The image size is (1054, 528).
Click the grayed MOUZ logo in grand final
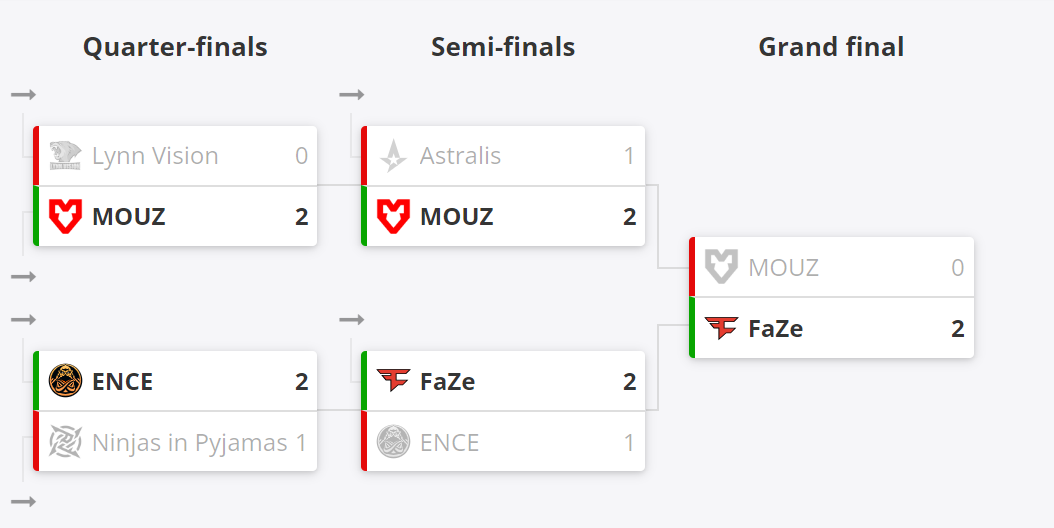(x=721, y=266)
